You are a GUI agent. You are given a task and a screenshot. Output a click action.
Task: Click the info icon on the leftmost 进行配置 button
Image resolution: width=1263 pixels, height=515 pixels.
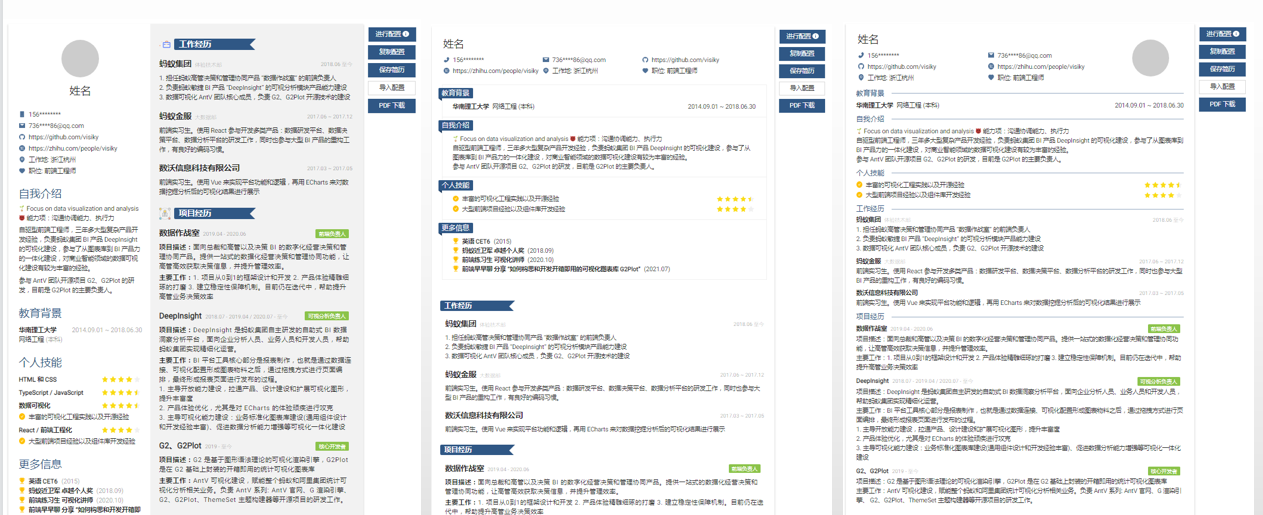[405, 35]
